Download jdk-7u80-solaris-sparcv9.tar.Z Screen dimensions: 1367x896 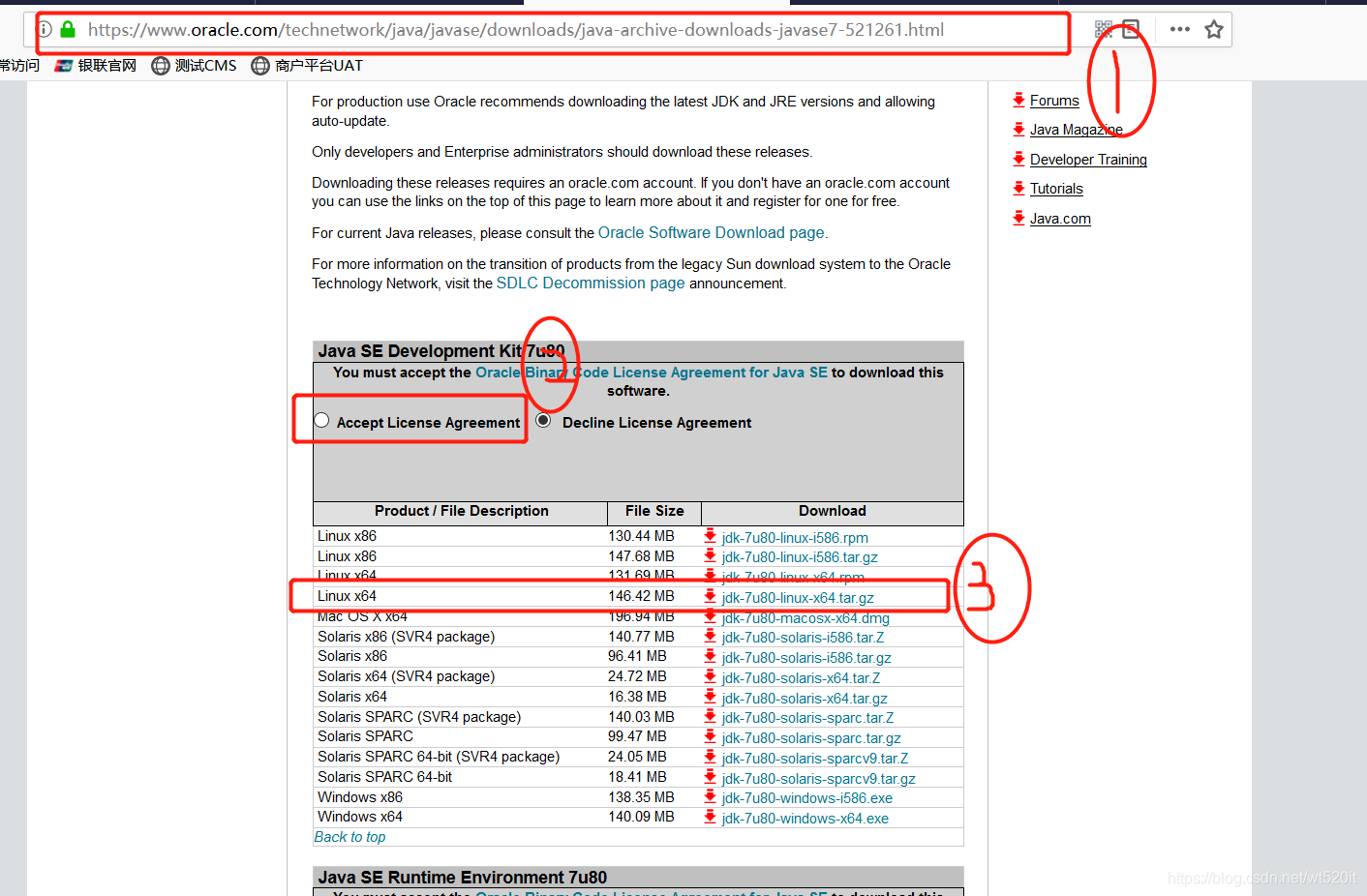pos(815,759)
